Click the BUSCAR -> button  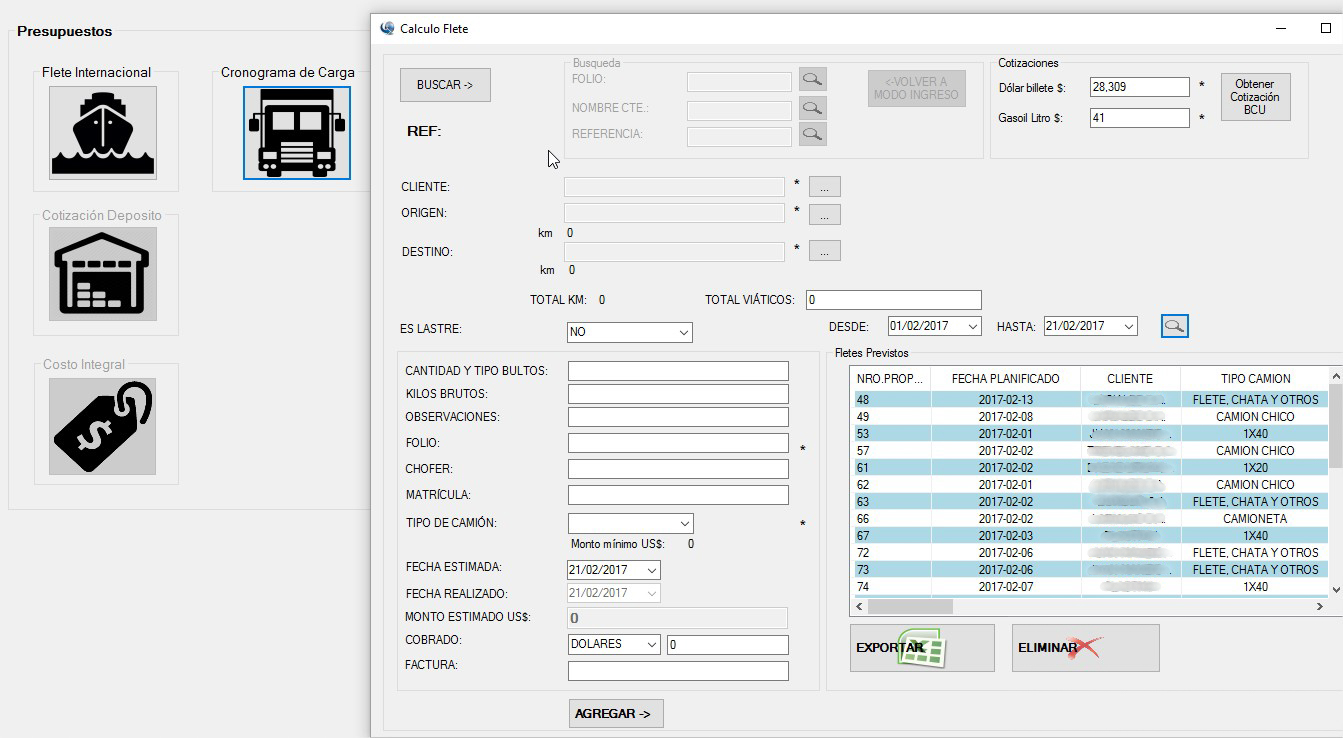[445, 85]
